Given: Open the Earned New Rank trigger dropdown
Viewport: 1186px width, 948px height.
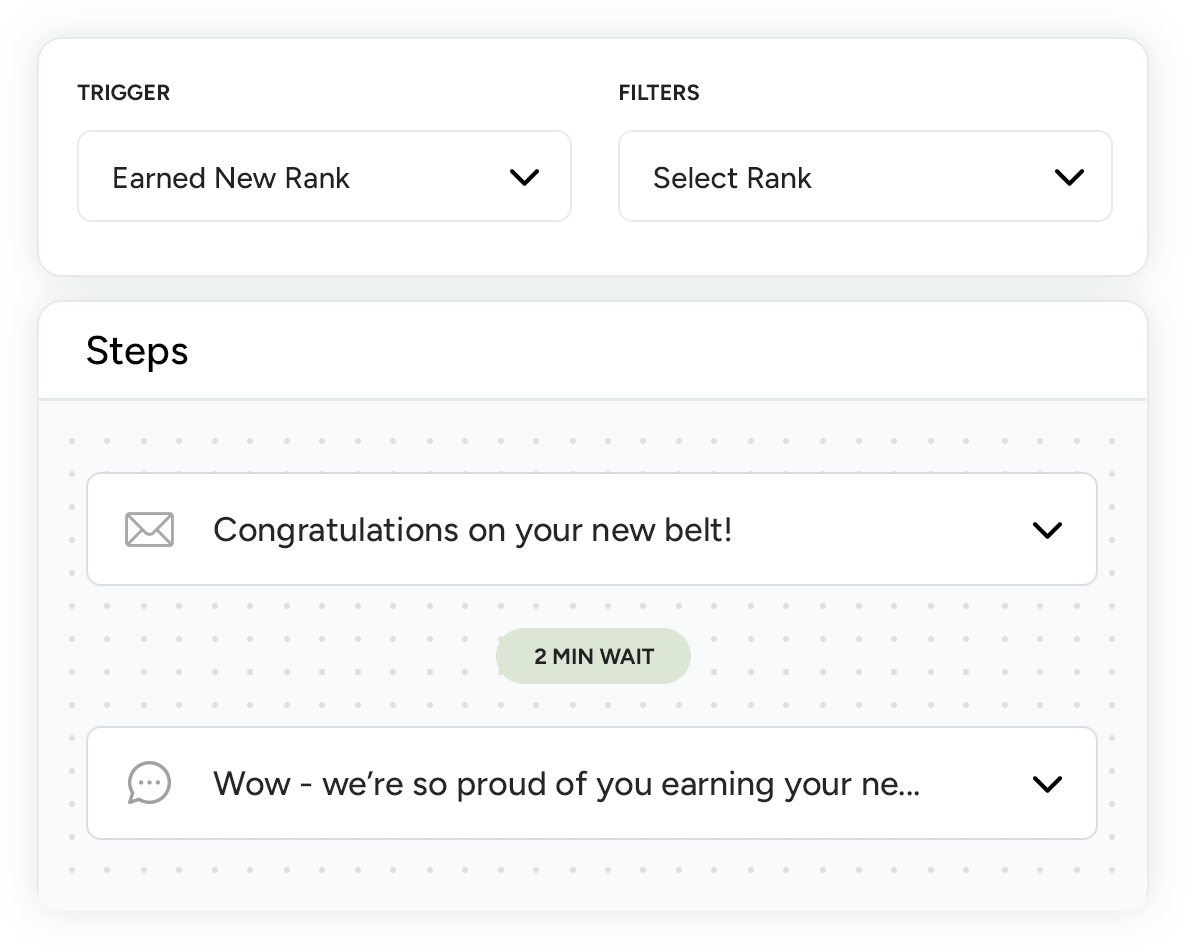Looking at the screenshot, I should (x=324, y=177).
